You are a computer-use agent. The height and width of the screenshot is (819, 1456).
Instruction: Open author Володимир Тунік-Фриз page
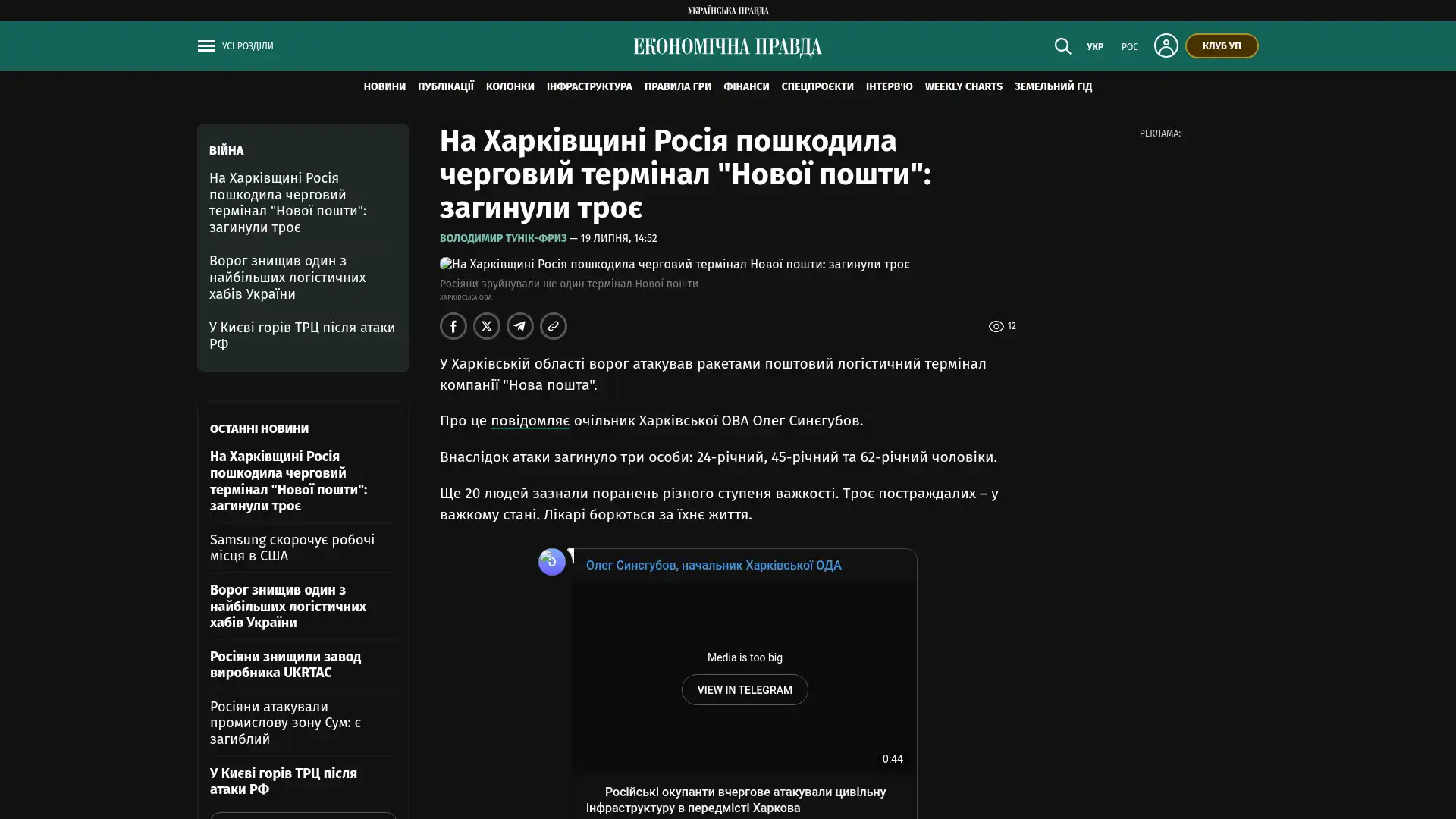[504, 239]
